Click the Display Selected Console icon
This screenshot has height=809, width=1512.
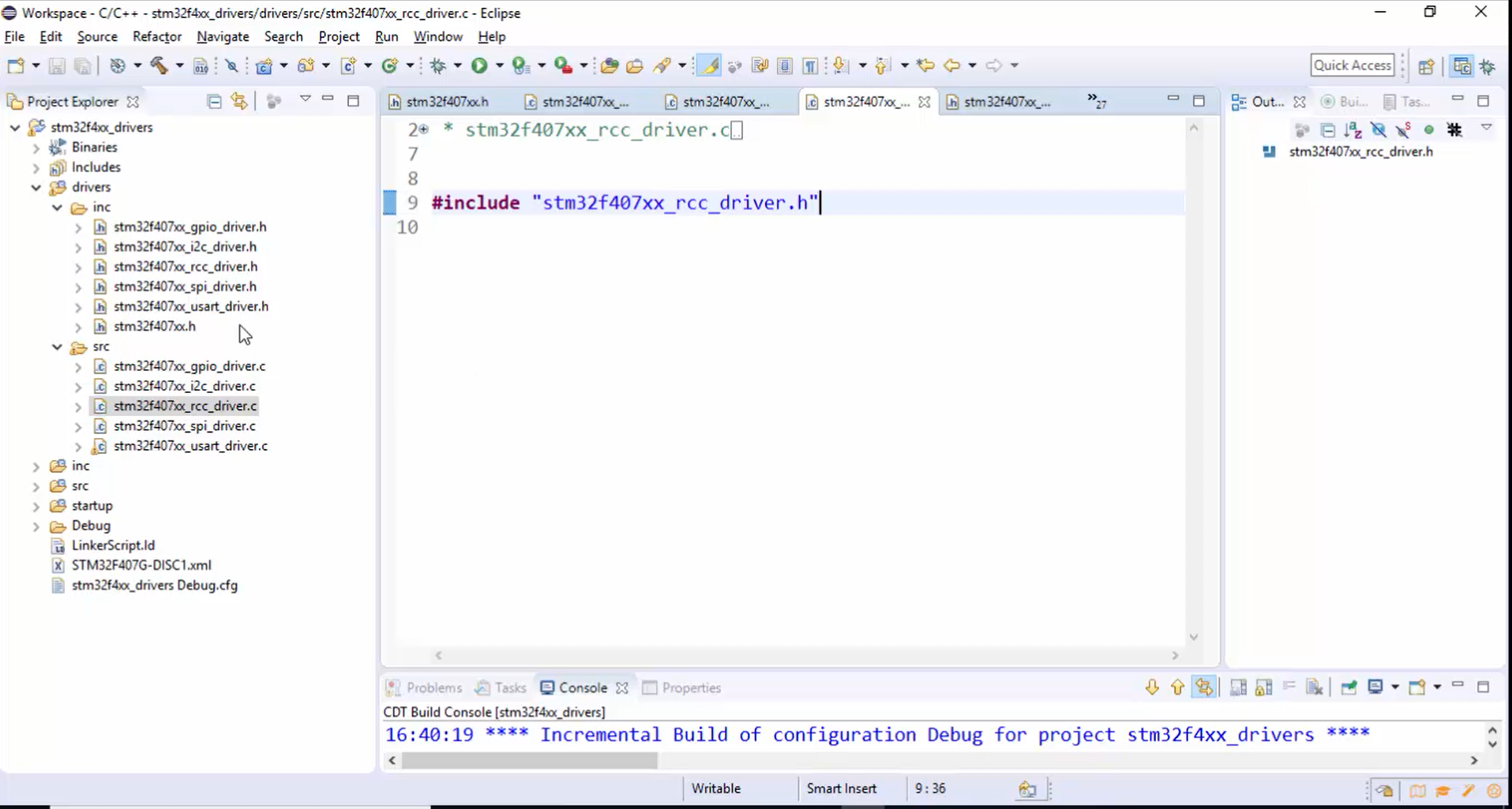click(1375, 687)
